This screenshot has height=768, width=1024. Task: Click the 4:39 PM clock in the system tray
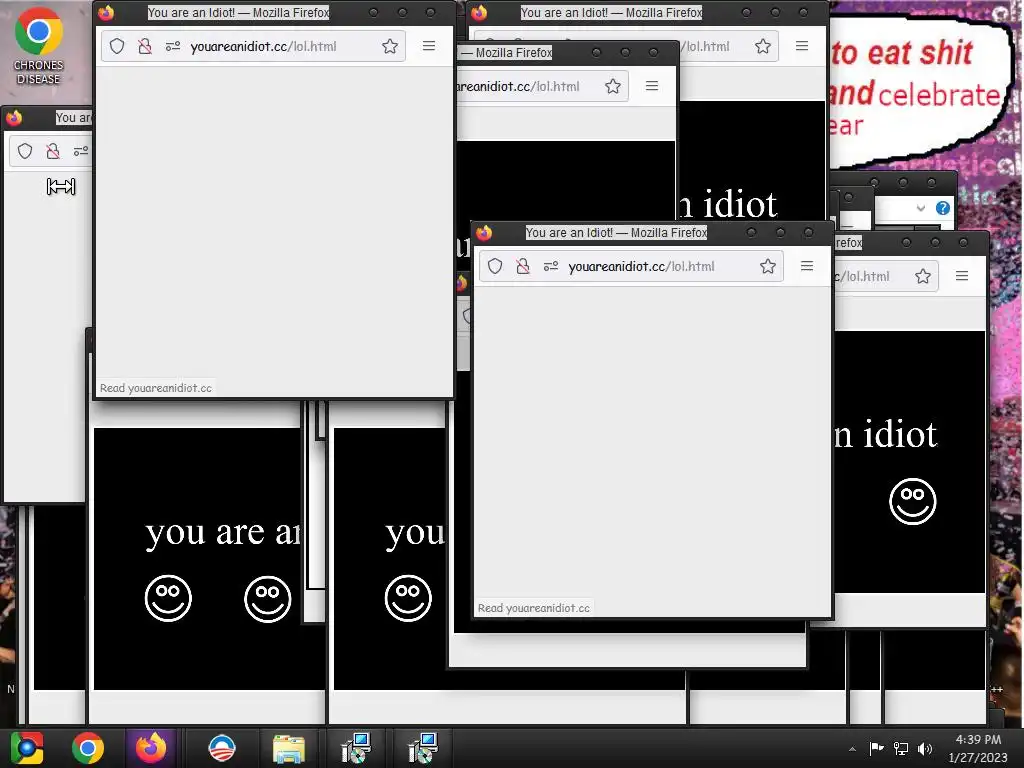pos(978,740)
